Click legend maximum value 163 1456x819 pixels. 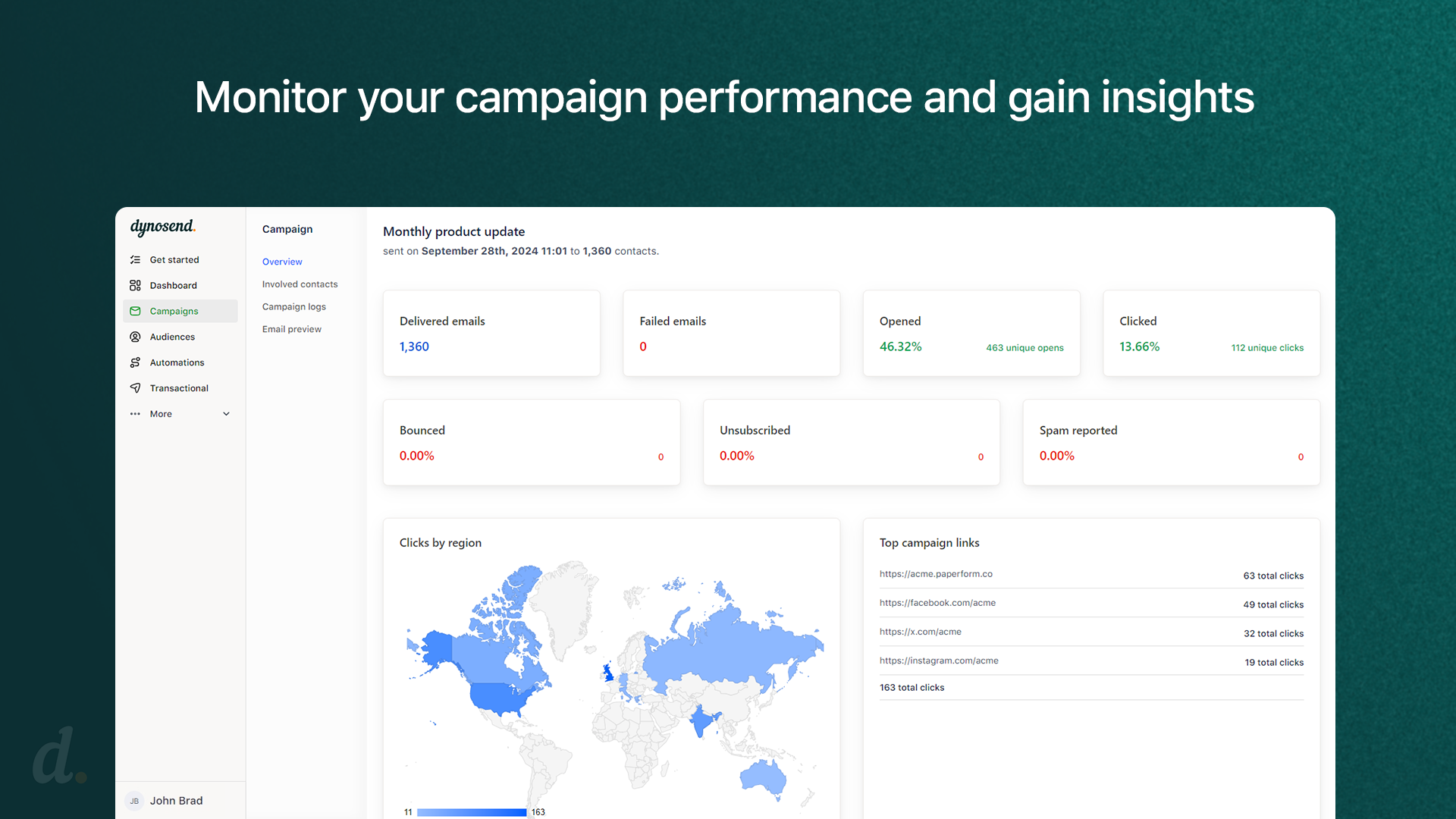pos(538,812)
